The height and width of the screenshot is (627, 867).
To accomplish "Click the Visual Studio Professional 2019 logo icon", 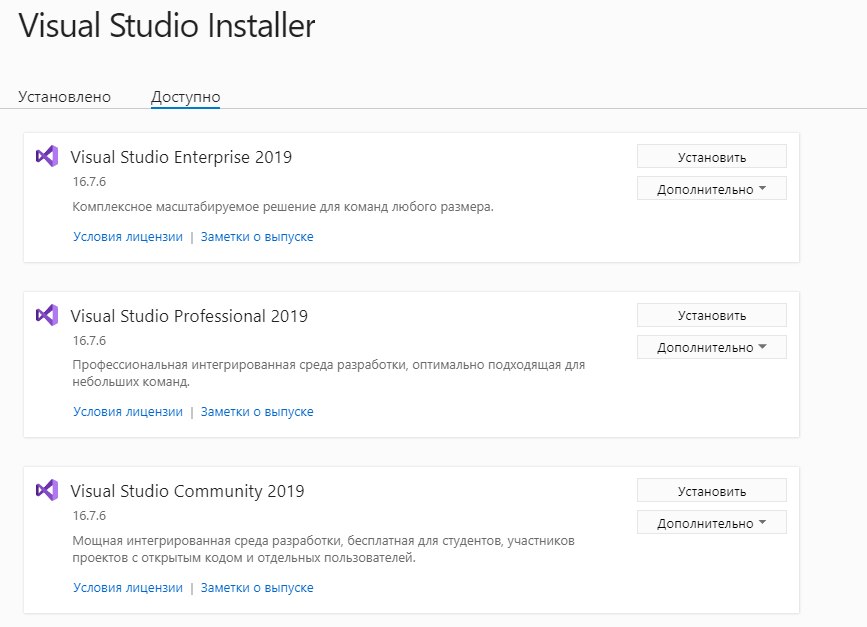I will click(47, 315).
